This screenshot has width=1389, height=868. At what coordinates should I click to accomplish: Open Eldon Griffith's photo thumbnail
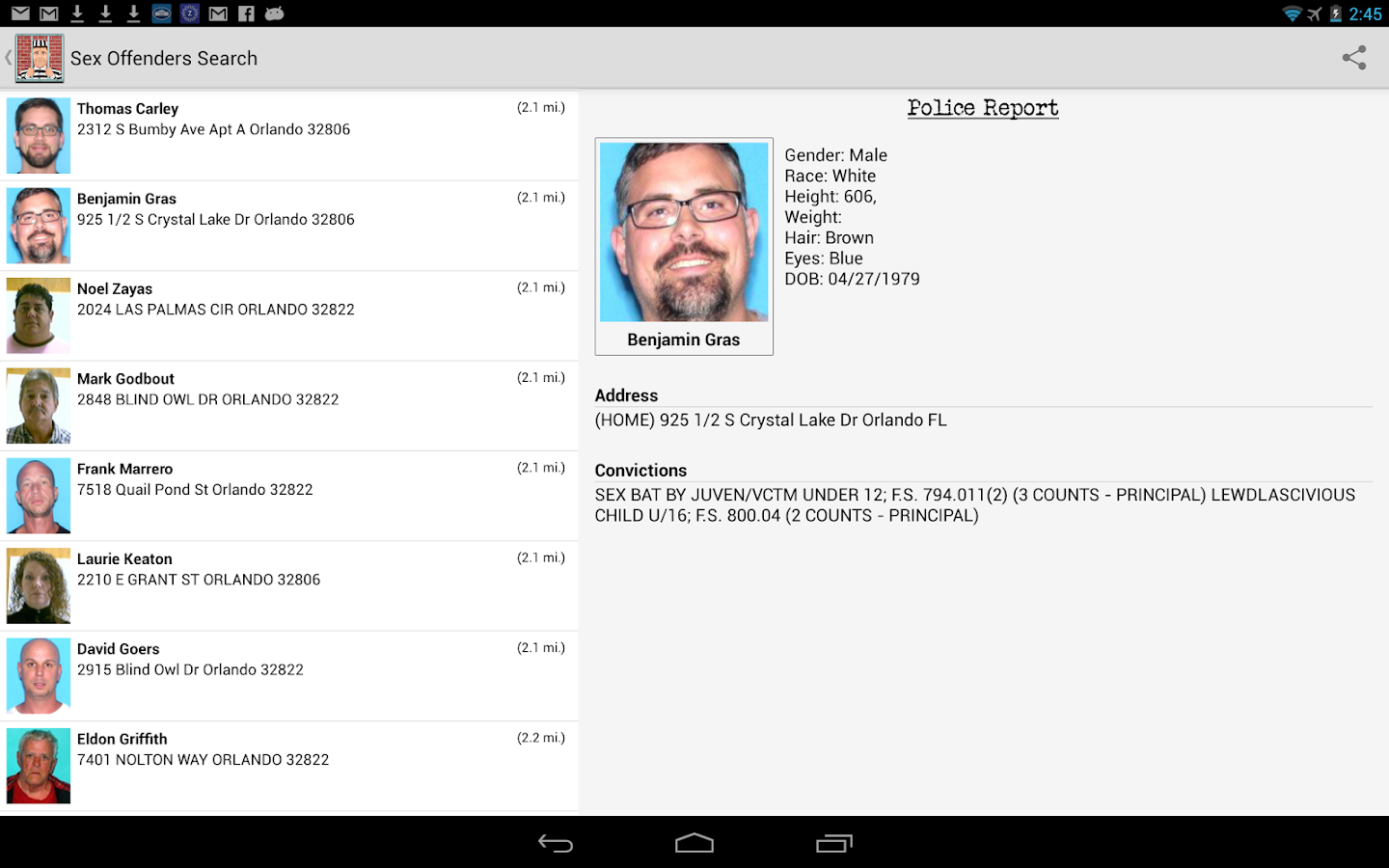tap(39, 766)
